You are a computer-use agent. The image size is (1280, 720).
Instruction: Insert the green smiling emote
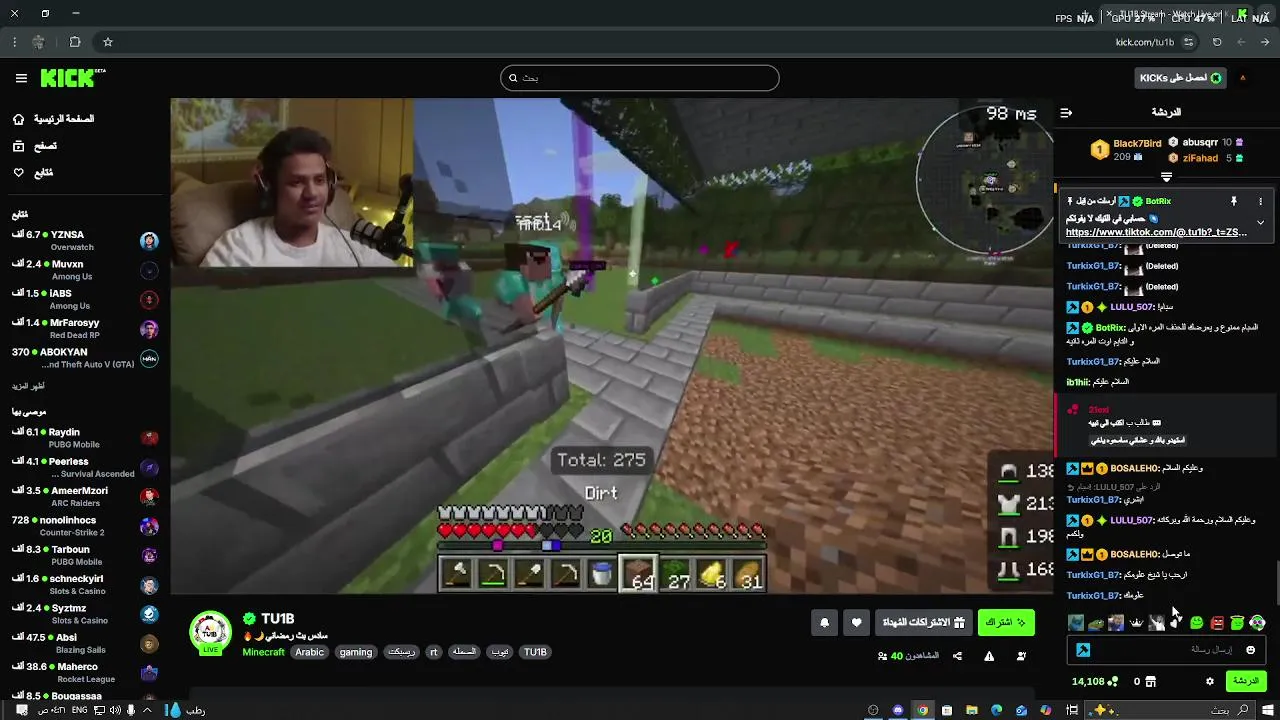pyautogui.click(x=1196, y=623)
